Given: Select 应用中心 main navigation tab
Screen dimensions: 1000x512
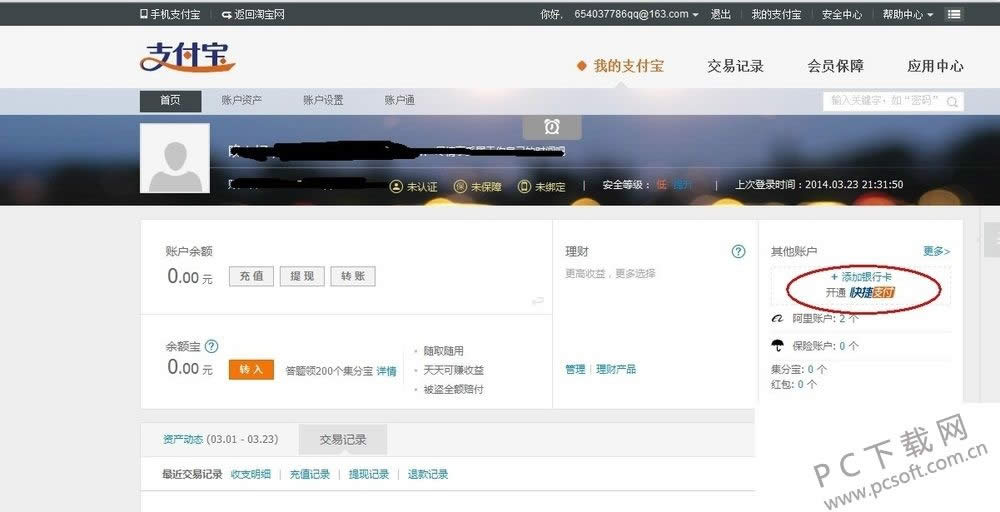Looking at the screenshot, I should (x=936, y=66).
